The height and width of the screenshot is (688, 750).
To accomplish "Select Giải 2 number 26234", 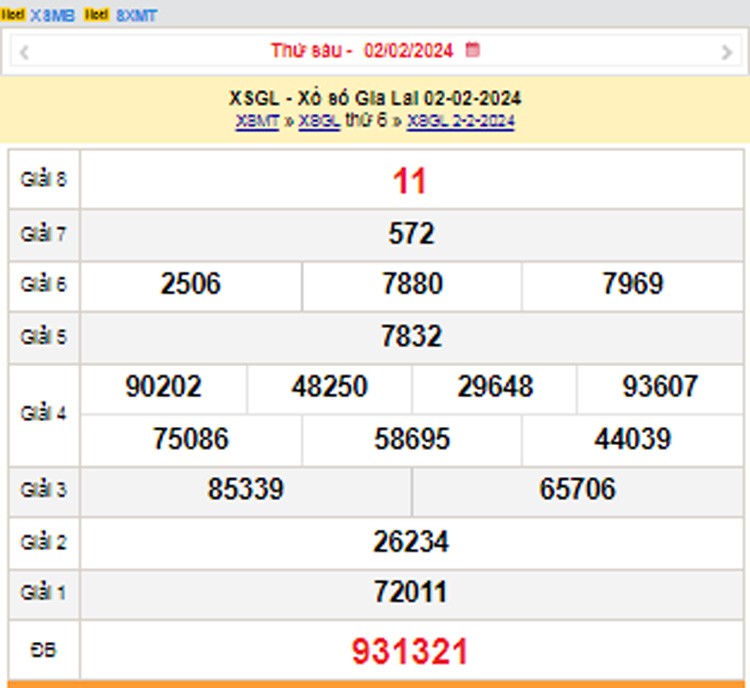I will [x=411, y=542].
